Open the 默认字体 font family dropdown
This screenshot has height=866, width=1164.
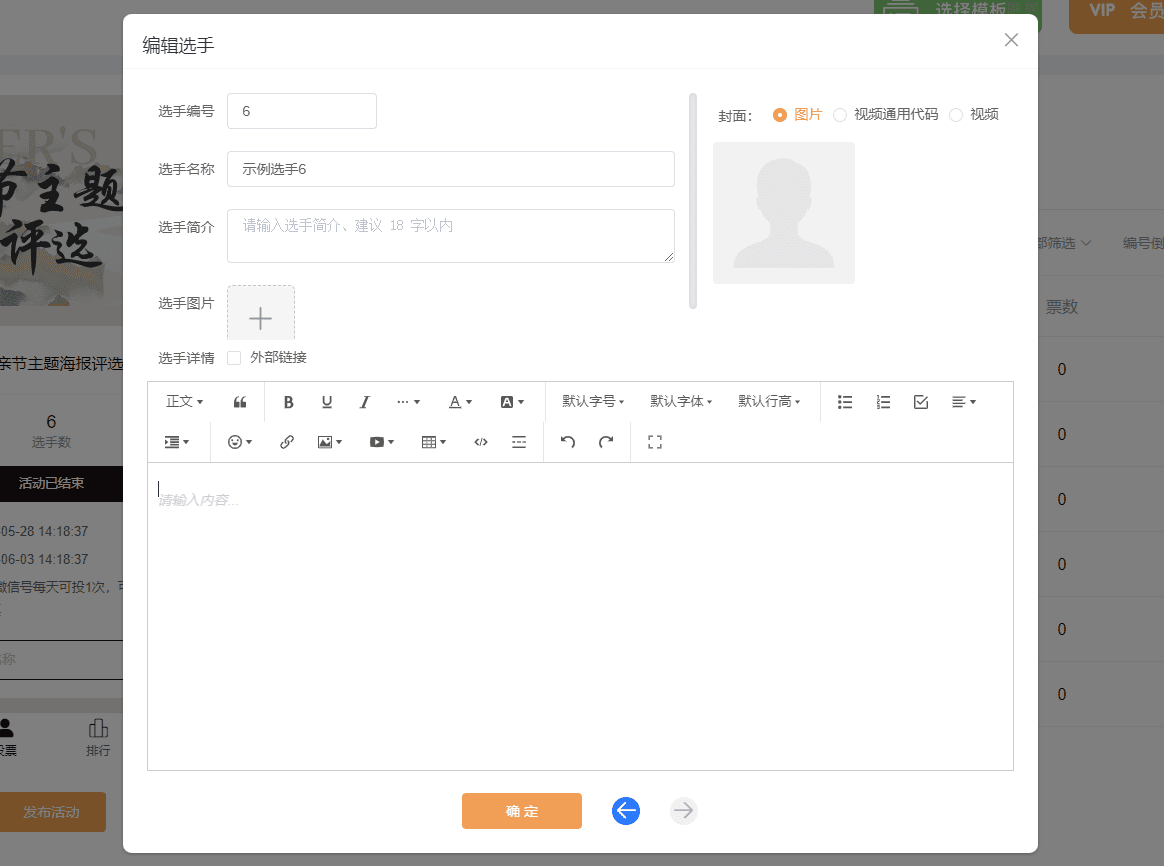681,401
